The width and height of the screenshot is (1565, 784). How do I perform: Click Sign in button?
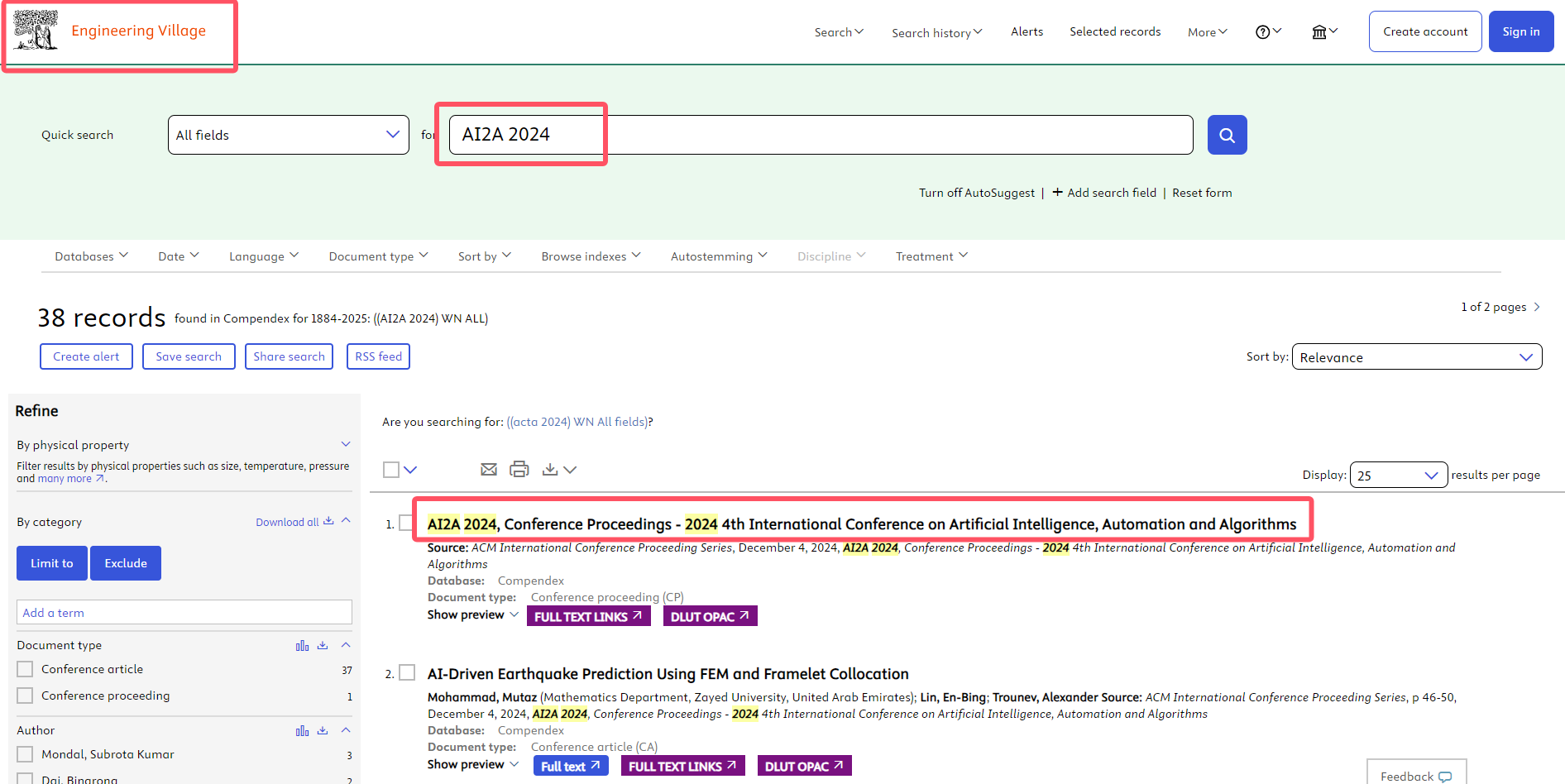(1521, 31)
